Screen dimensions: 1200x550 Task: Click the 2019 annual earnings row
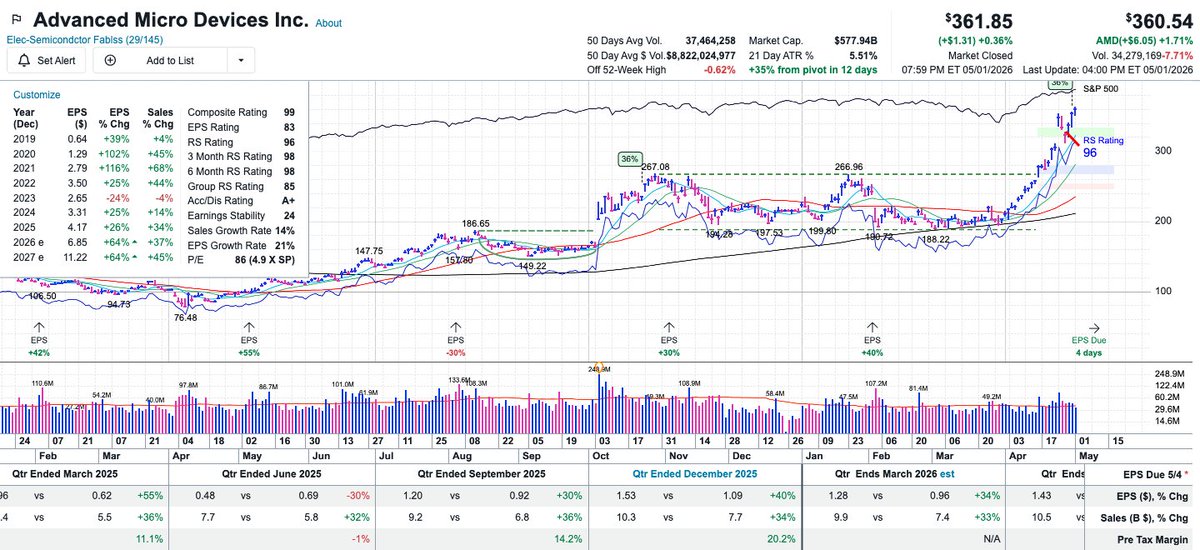pos(93,139)
